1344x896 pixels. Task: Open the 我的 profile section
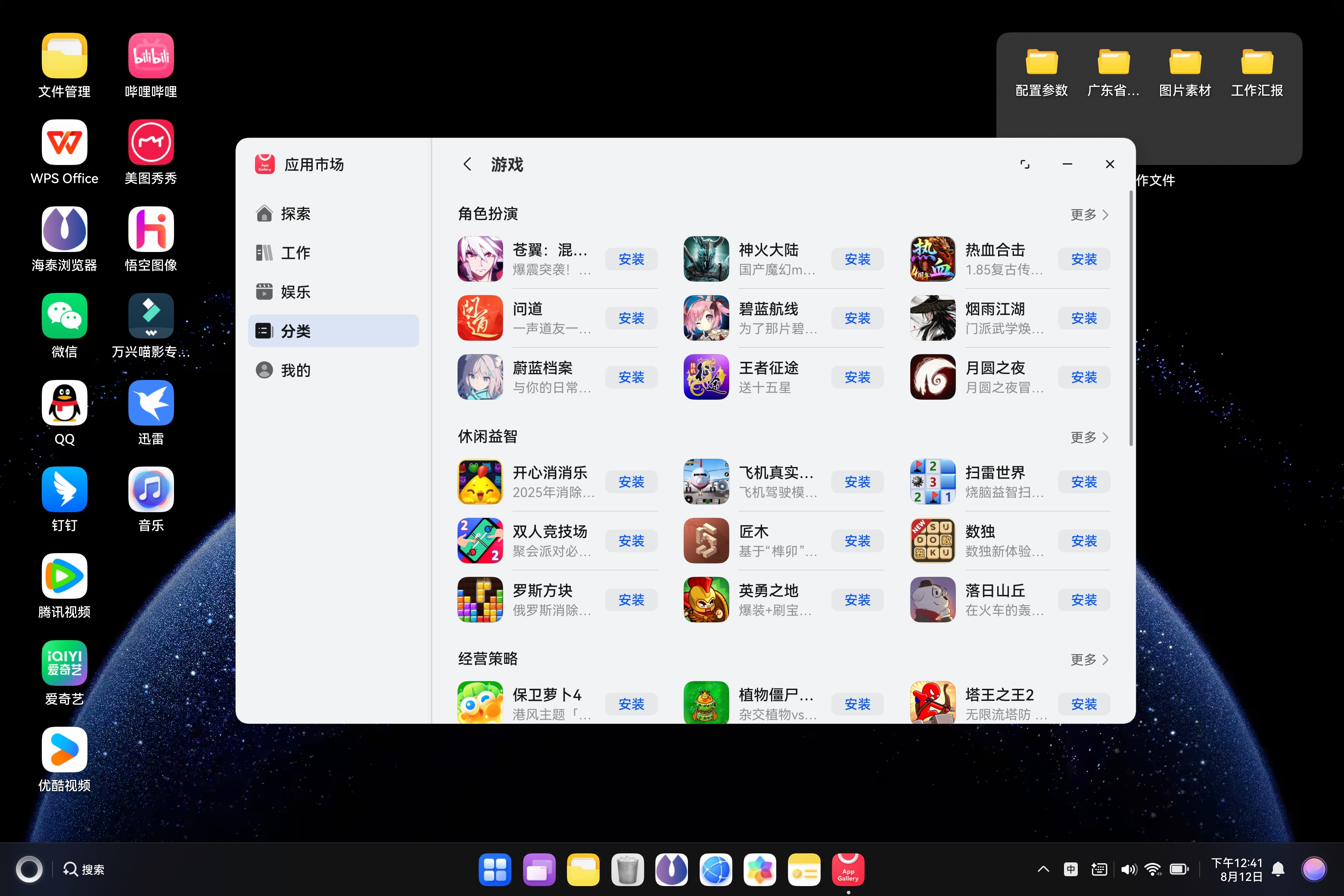pos(333,370)
